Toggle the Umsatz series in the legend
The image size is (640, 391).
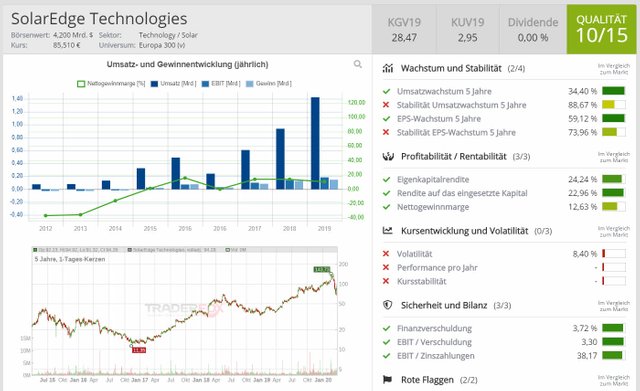point(173,84)
